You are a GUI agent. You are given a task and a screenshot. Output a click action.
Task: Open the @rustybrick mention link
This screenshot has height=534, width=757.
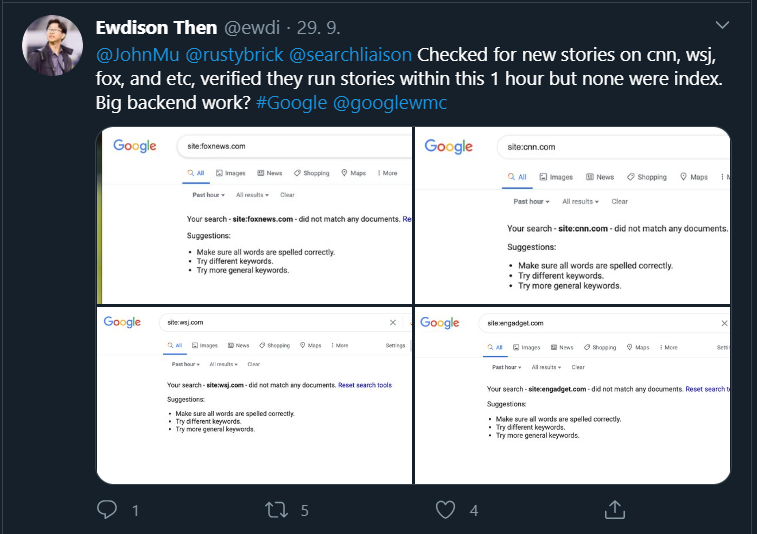click(234, 55)
